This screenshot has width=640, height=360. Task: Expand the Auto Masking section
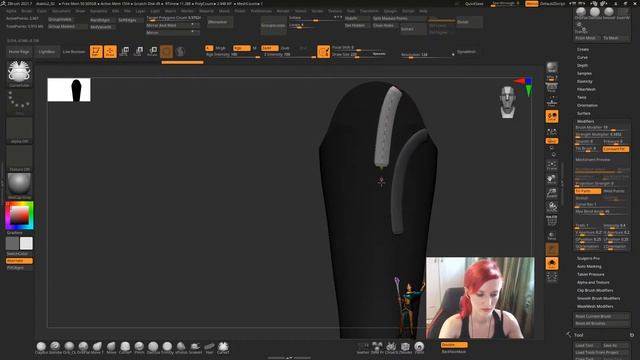click(x=589, y=267)
